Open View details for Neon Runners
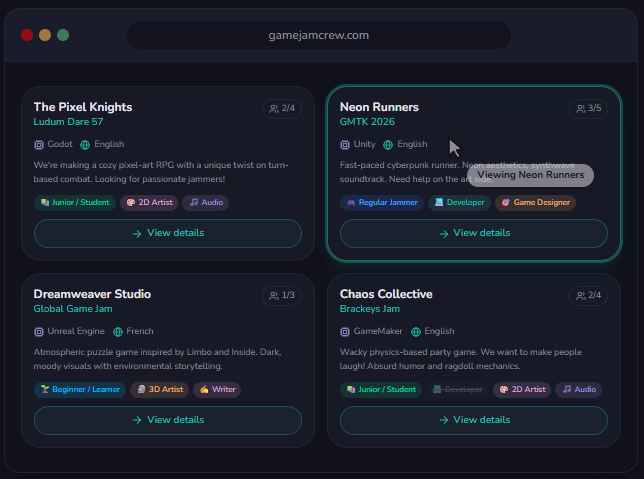644x479 pixels. coord(473,233)
